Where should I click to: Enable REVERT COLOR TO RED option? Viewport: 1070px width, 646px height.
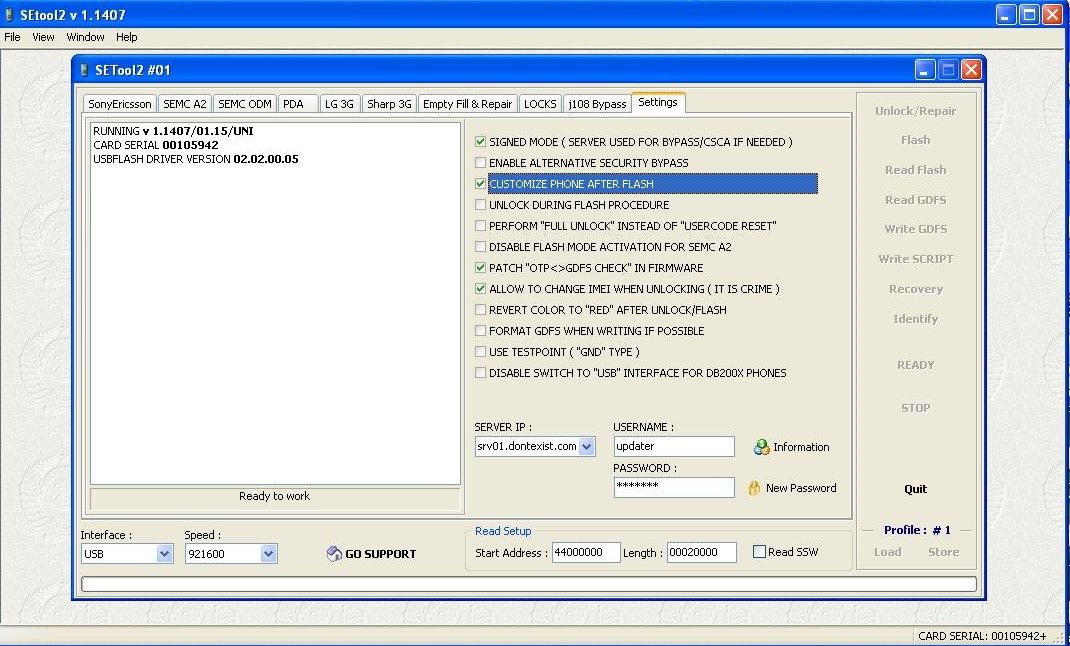(480, 310)
